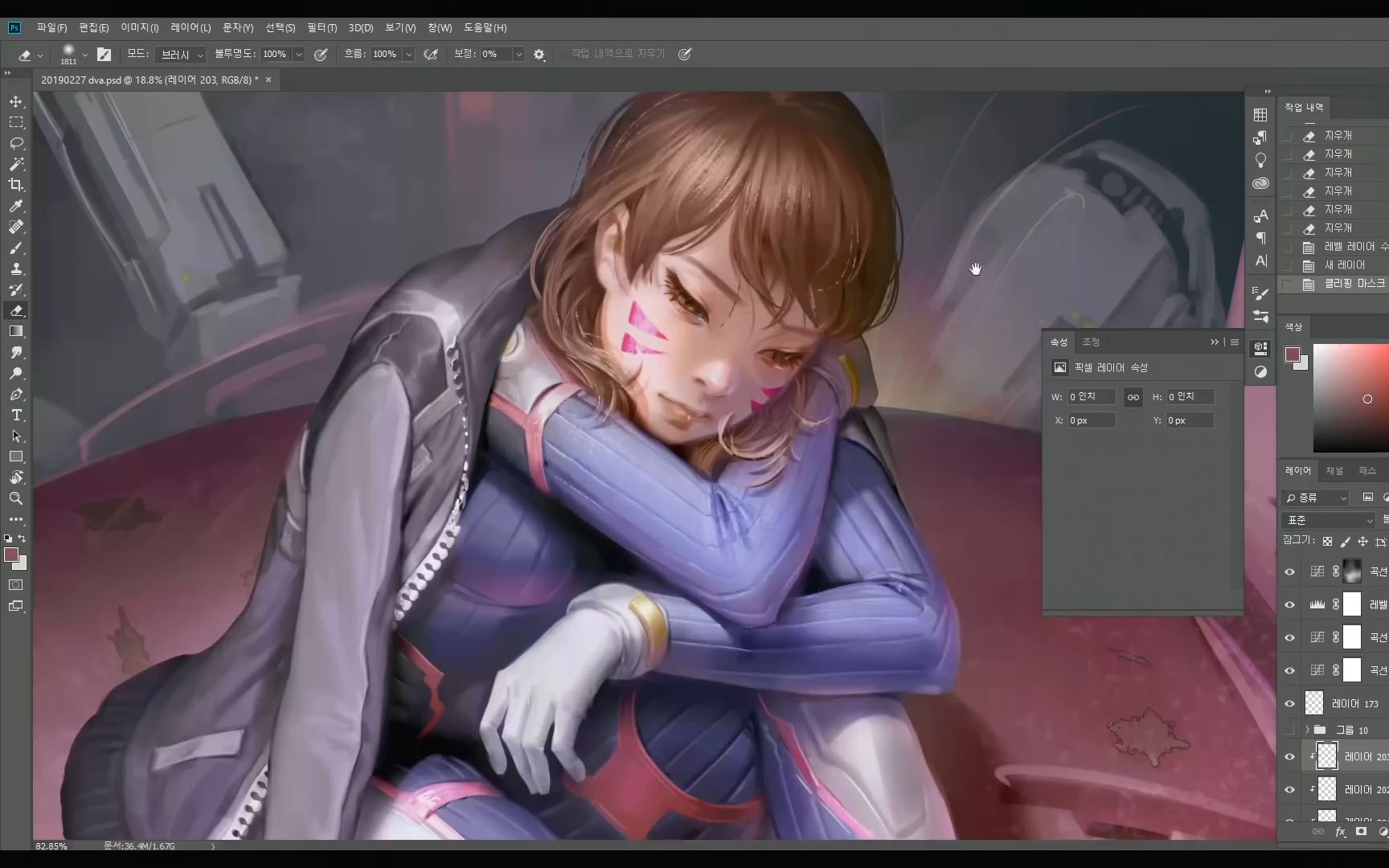Open the smoothing 0% dropdown arrow
Viewport: 1389px width, 868px height.
pyautogui.click(x=518, y=55)
